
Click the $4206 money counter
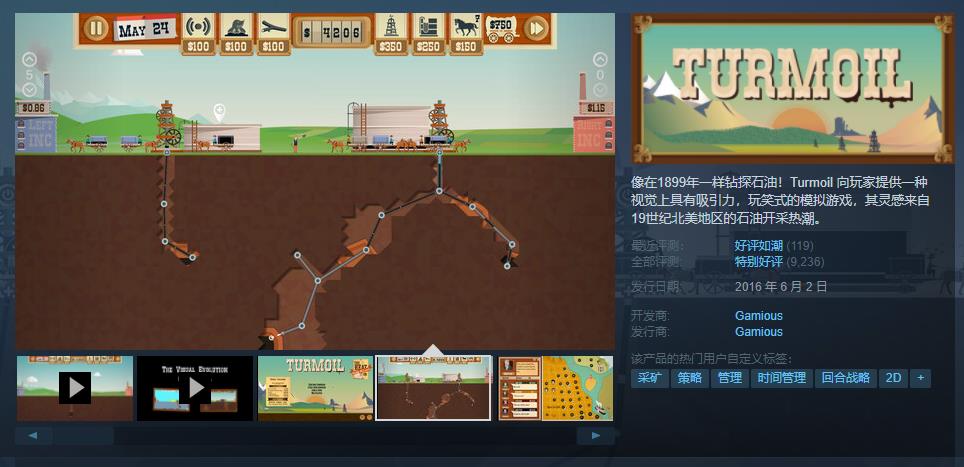[x=332, y=32]
